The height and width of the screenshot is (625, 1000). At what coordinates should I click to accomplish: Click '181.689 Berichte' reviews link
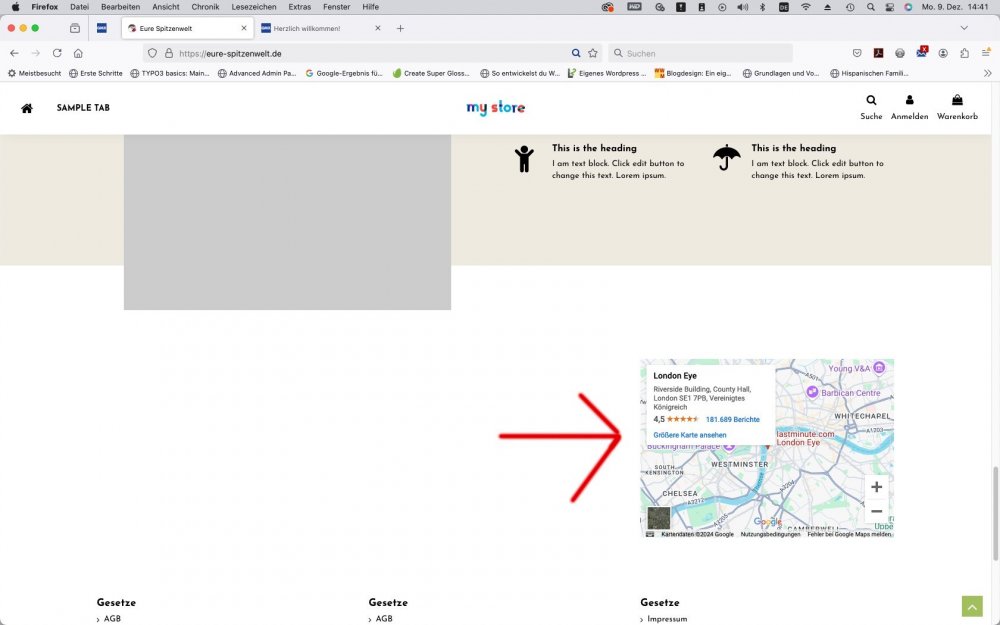[x=731, y=419]
